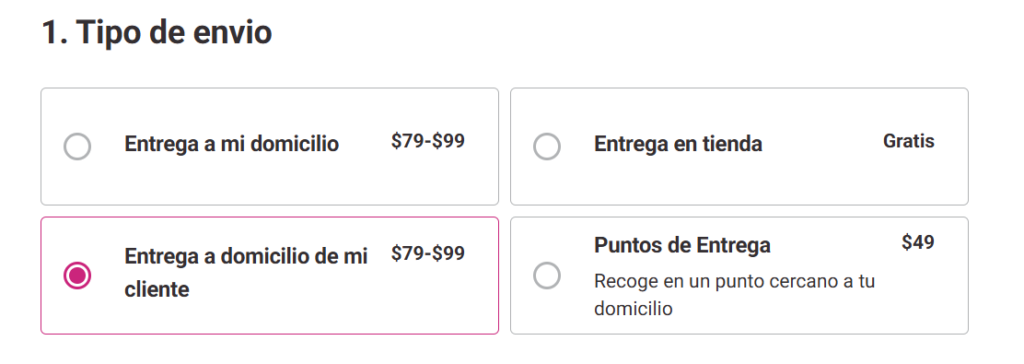This screenshot has width=1024, height=364.
Task: Click the $49 price for Puntos de Entrega
Action: [918, 242]
